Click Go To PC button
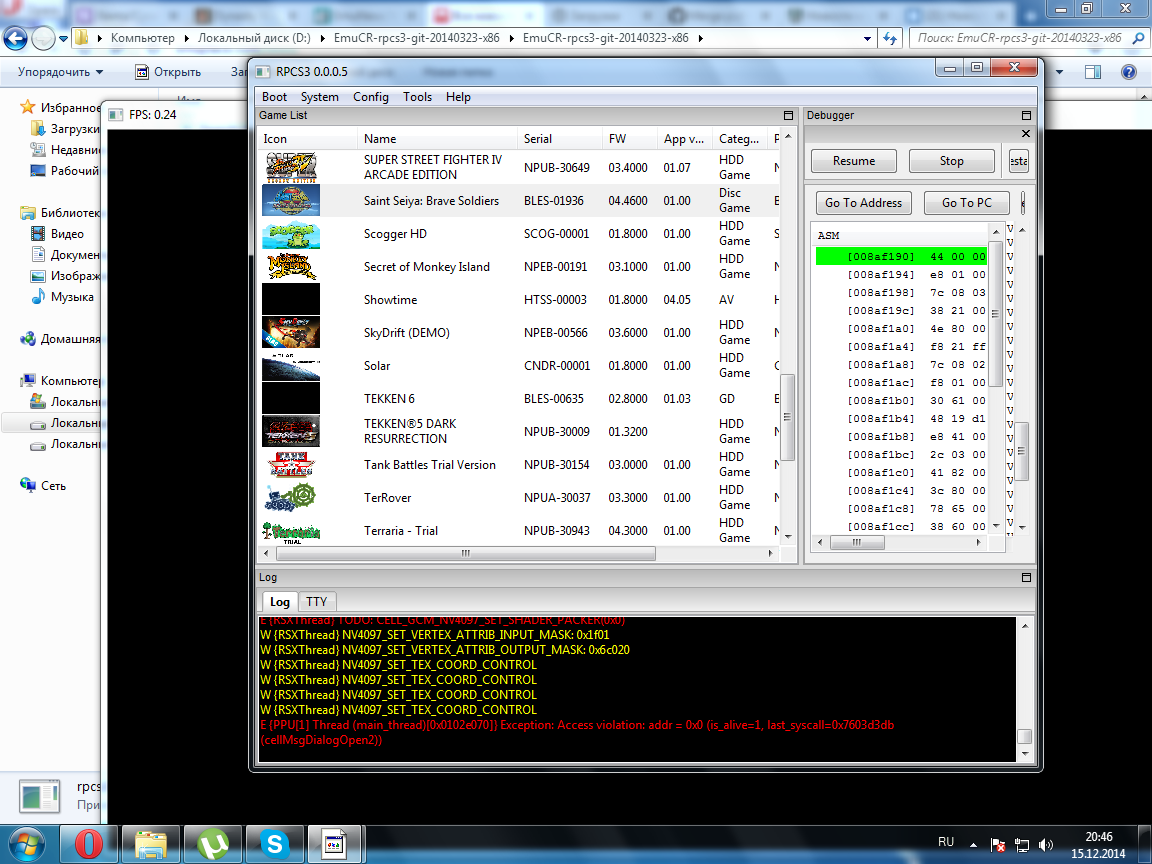 point(966,203)
